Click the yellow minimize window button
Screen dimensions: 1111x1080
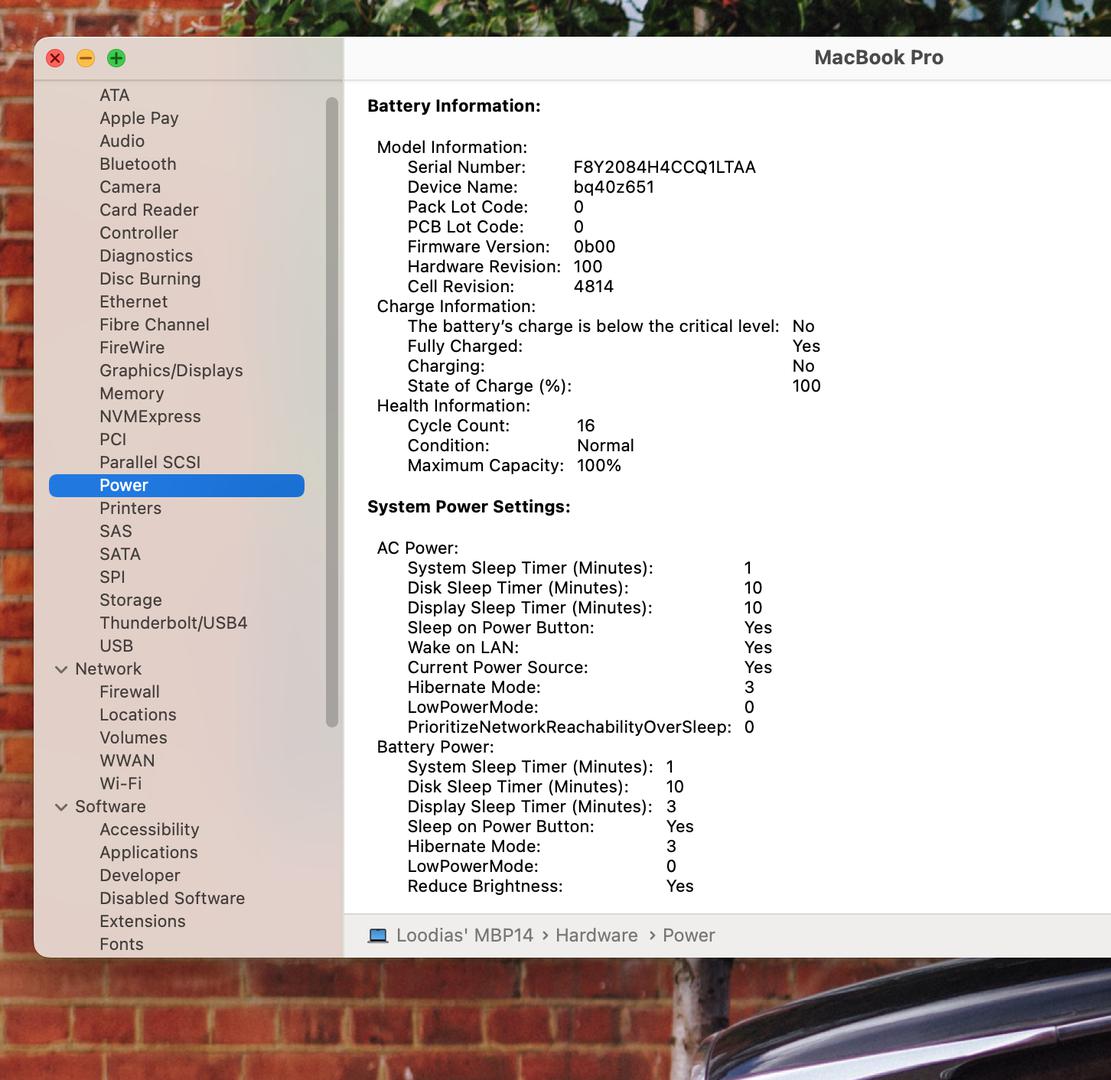pyautogui.click(x=86, y=58)
